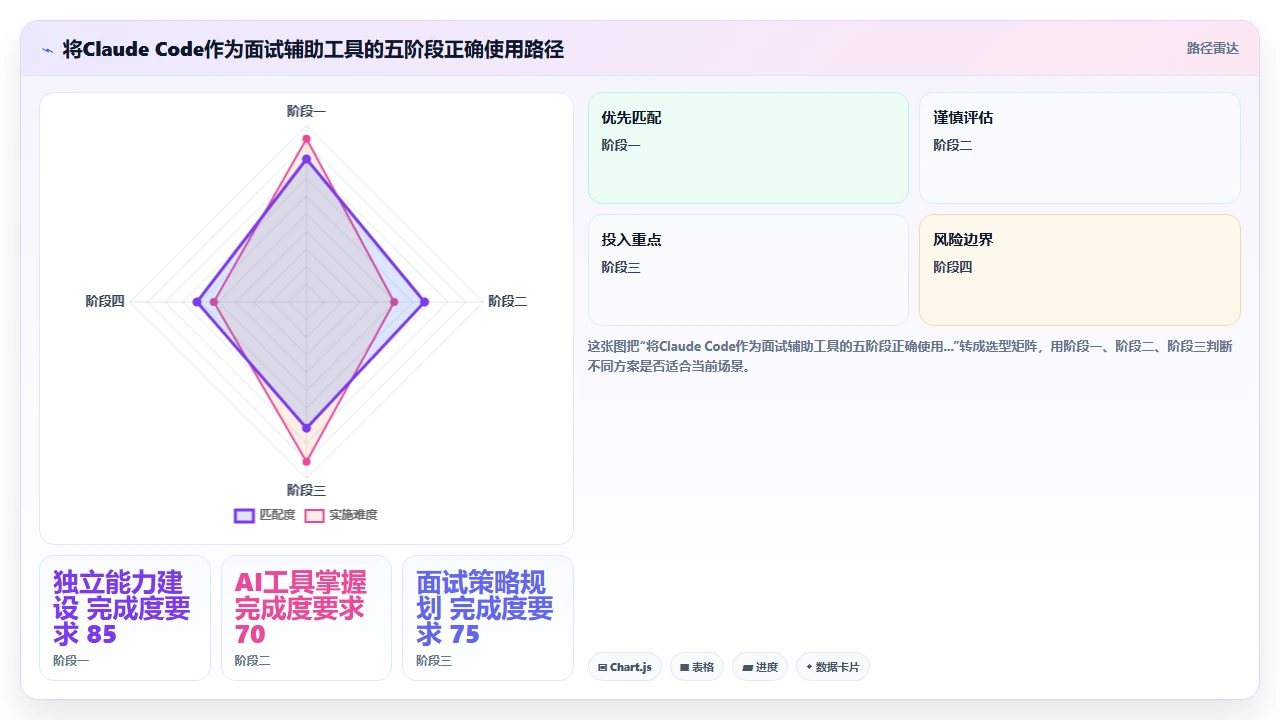The image size is (1280, 720).
Task: Click the title icon beside 将Claude Code
Action: (x=47, y=49)
